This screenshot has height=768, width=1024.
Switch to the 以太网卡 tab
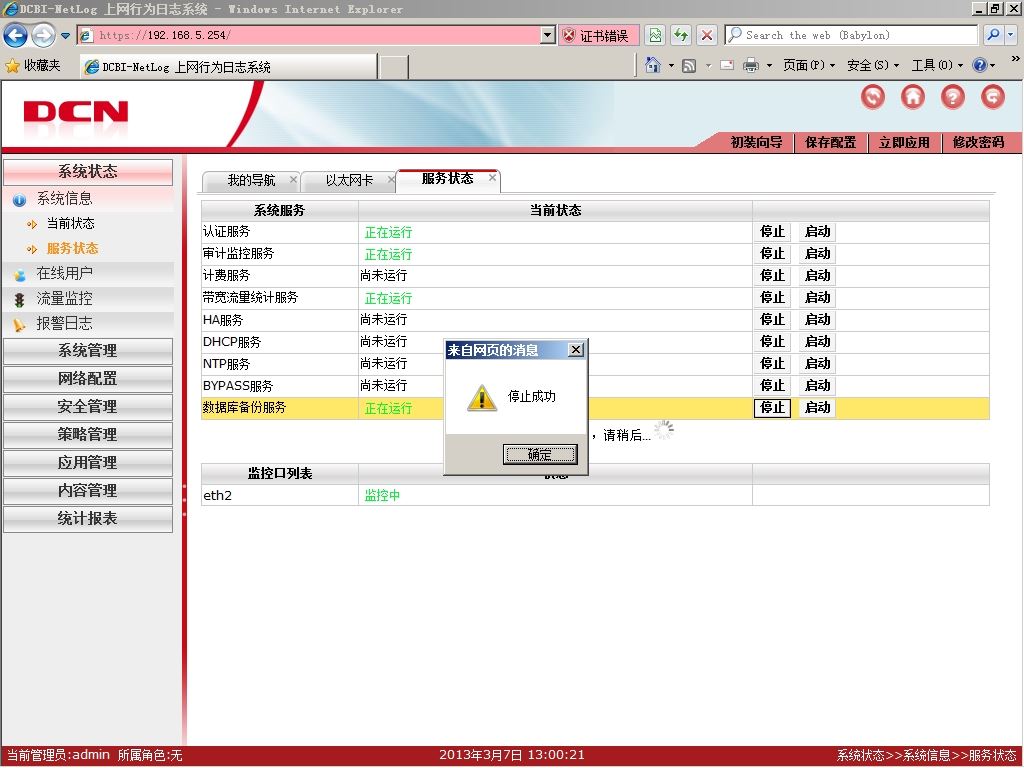349,180
